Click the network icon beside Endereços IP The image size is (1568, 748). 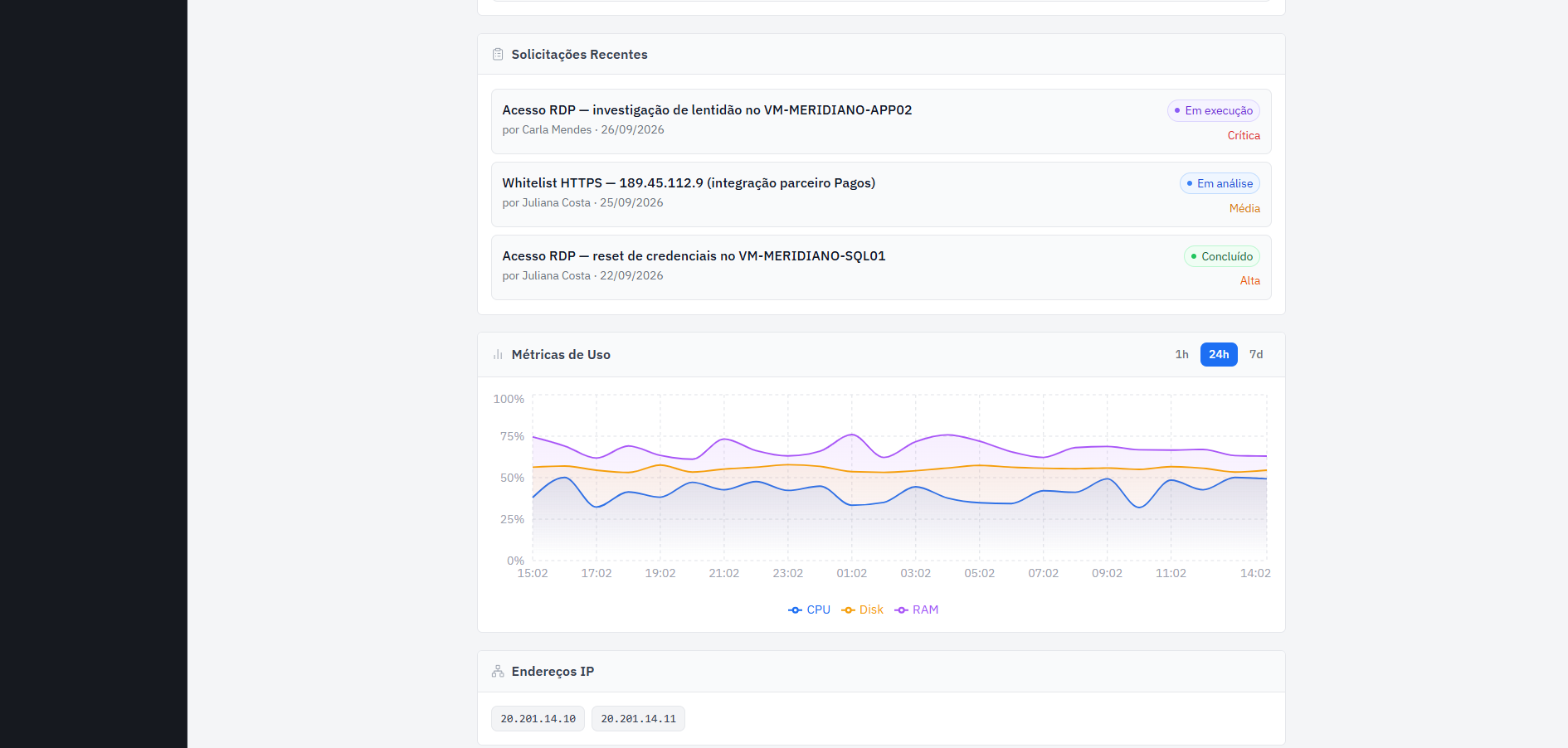point(498,672)
